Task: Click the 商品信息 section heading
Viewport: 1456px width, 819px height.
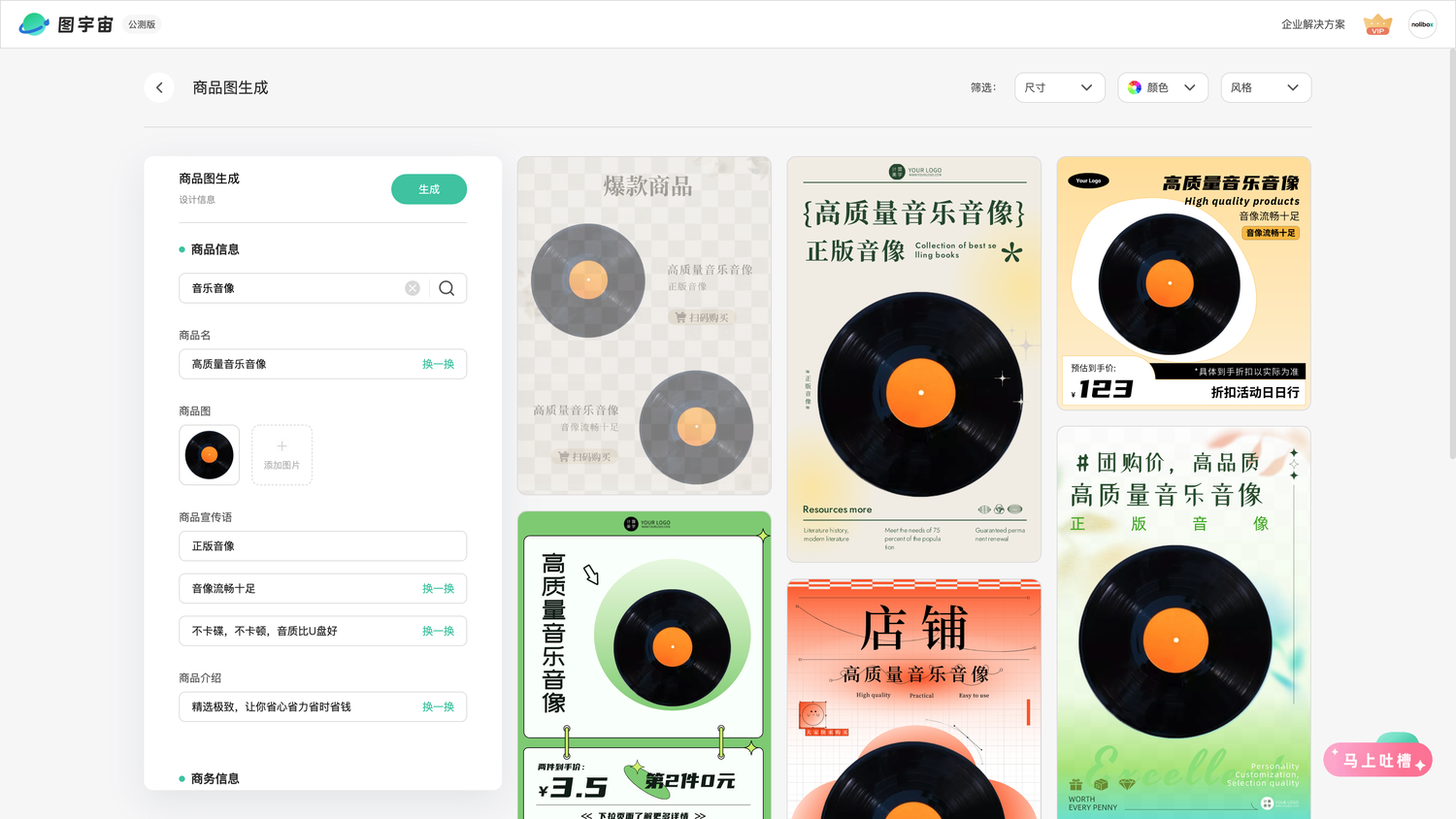Action: [215, 249]
